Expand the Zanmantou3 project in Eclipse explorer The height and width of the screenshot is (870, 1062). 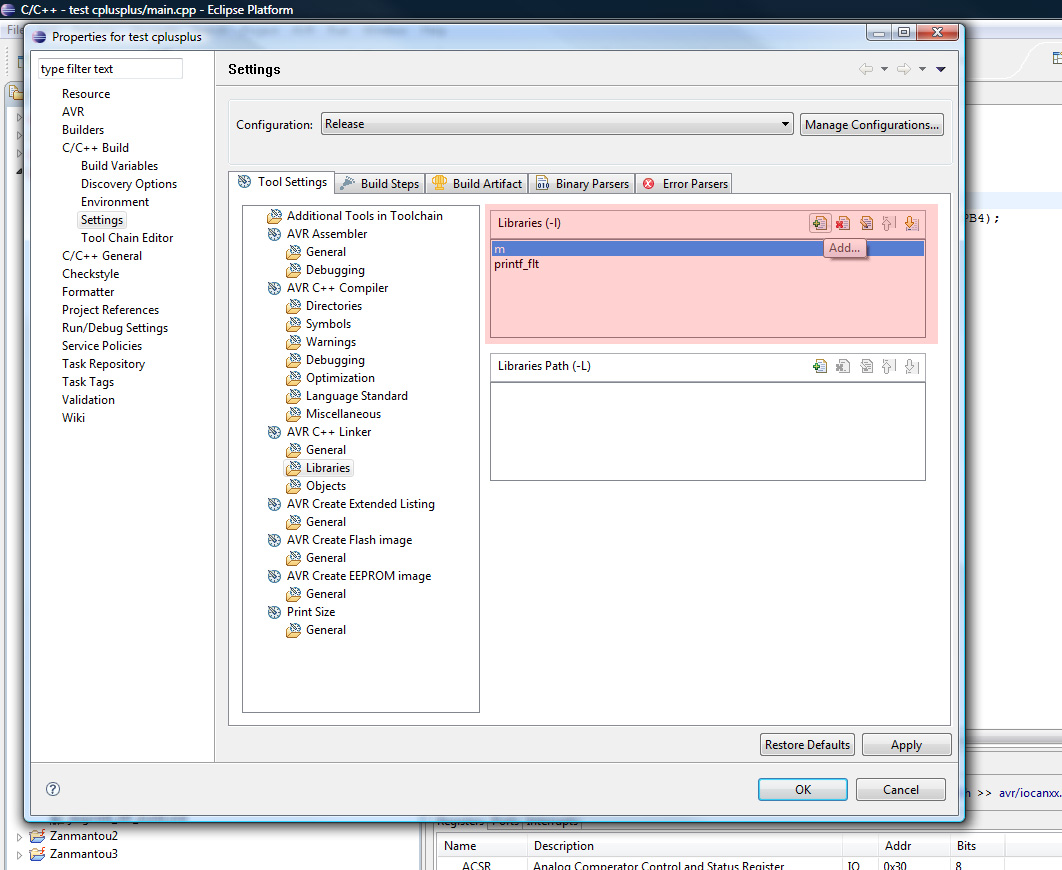pos(19,855)
